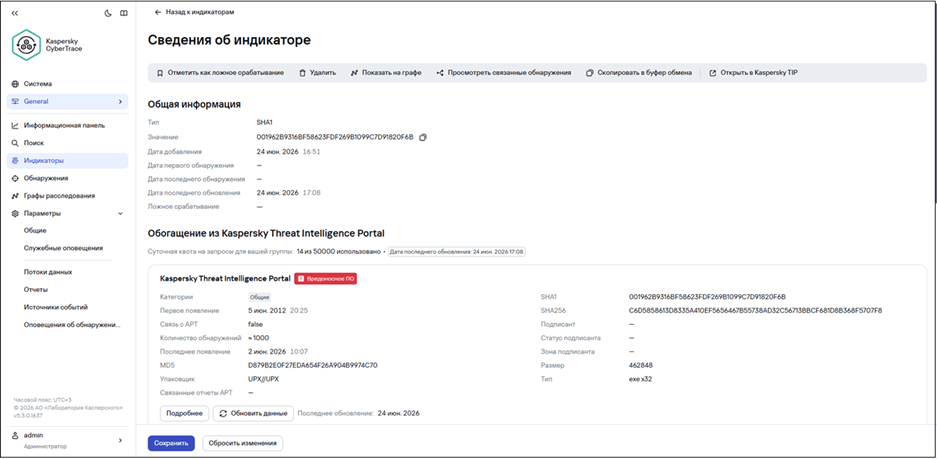Open Потоки данных subitem
This screenshot has width=937, height=459.
[48, 272]
